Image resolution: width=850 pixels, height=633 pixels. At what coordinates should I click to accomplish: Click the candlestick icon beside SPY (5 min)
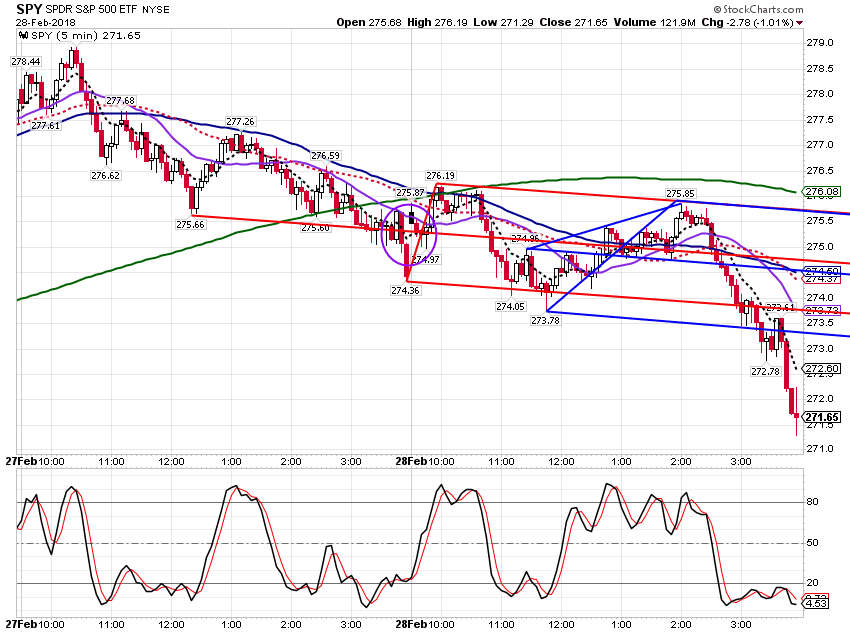tap(23, 36)
